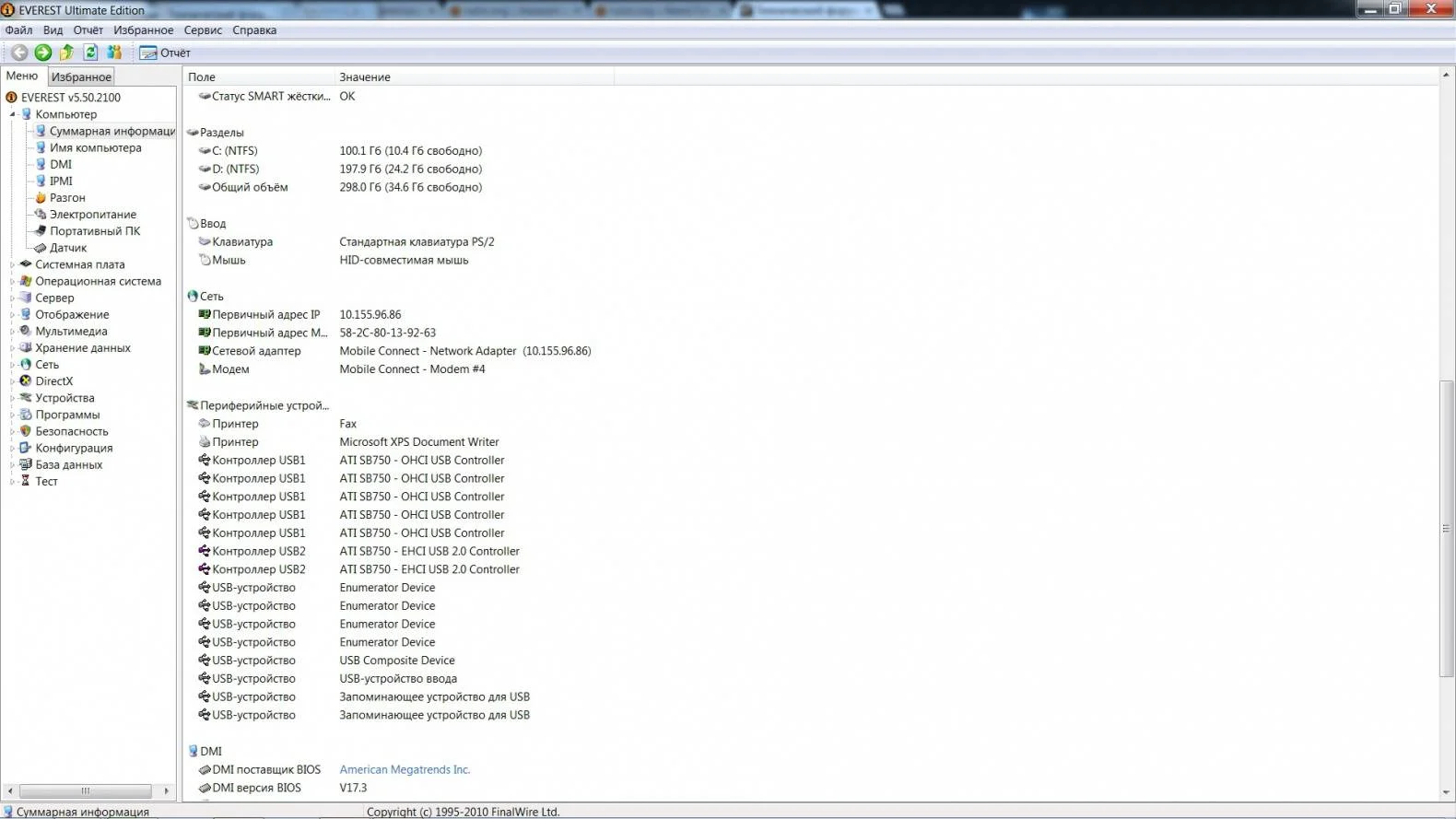Click the Back navigation arrow in toolbar
Viewport: 1456px width, 819px height.
(x=18, y=53)
